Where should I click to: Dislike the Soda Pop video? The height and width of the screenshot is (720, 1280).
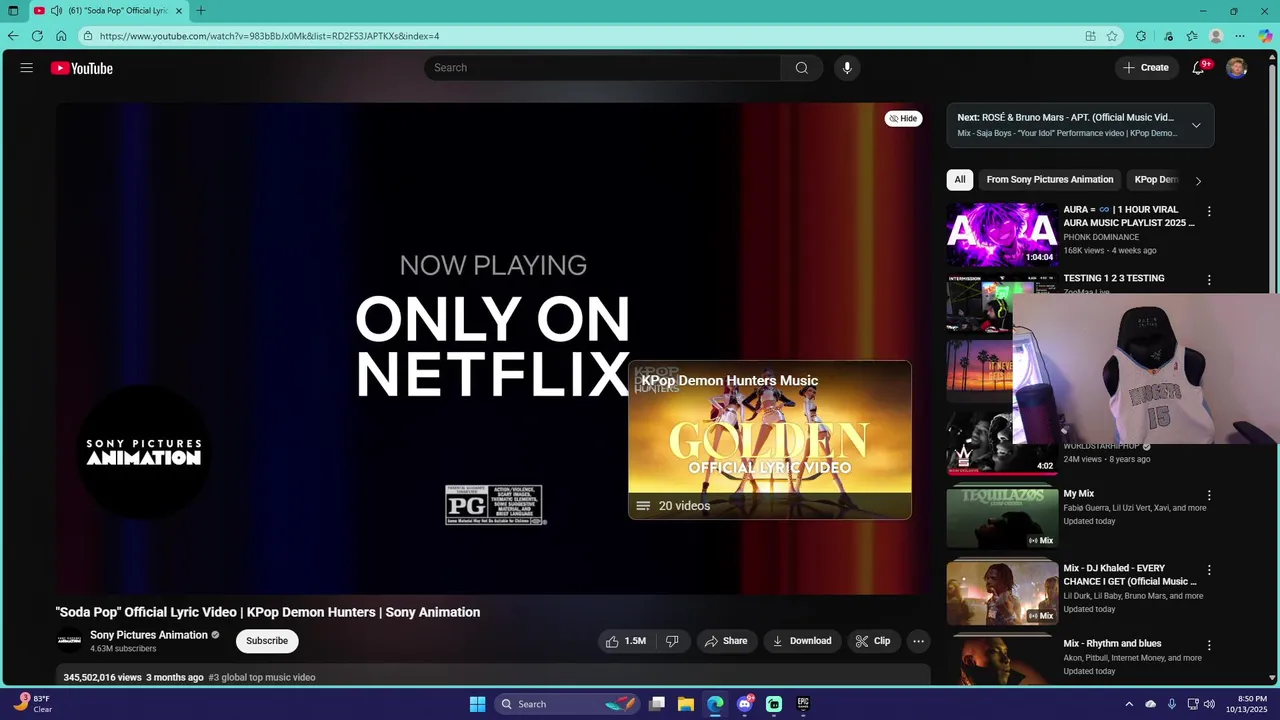673,641
